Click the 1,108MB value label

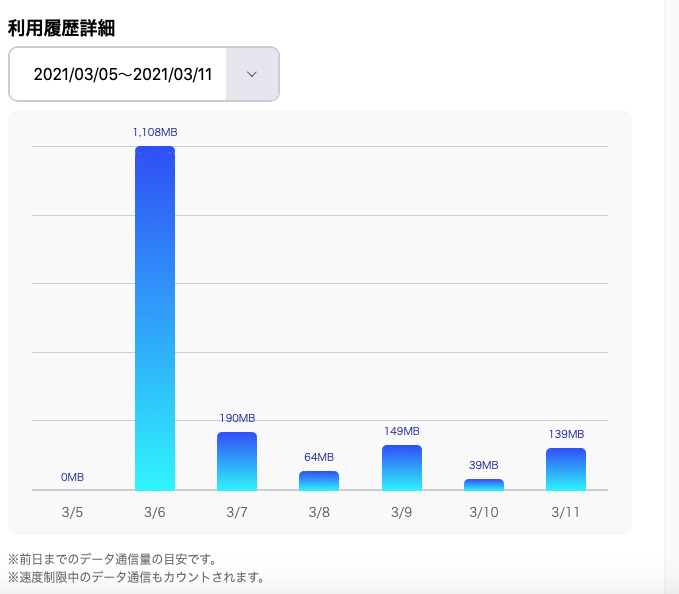pos(155,132)
